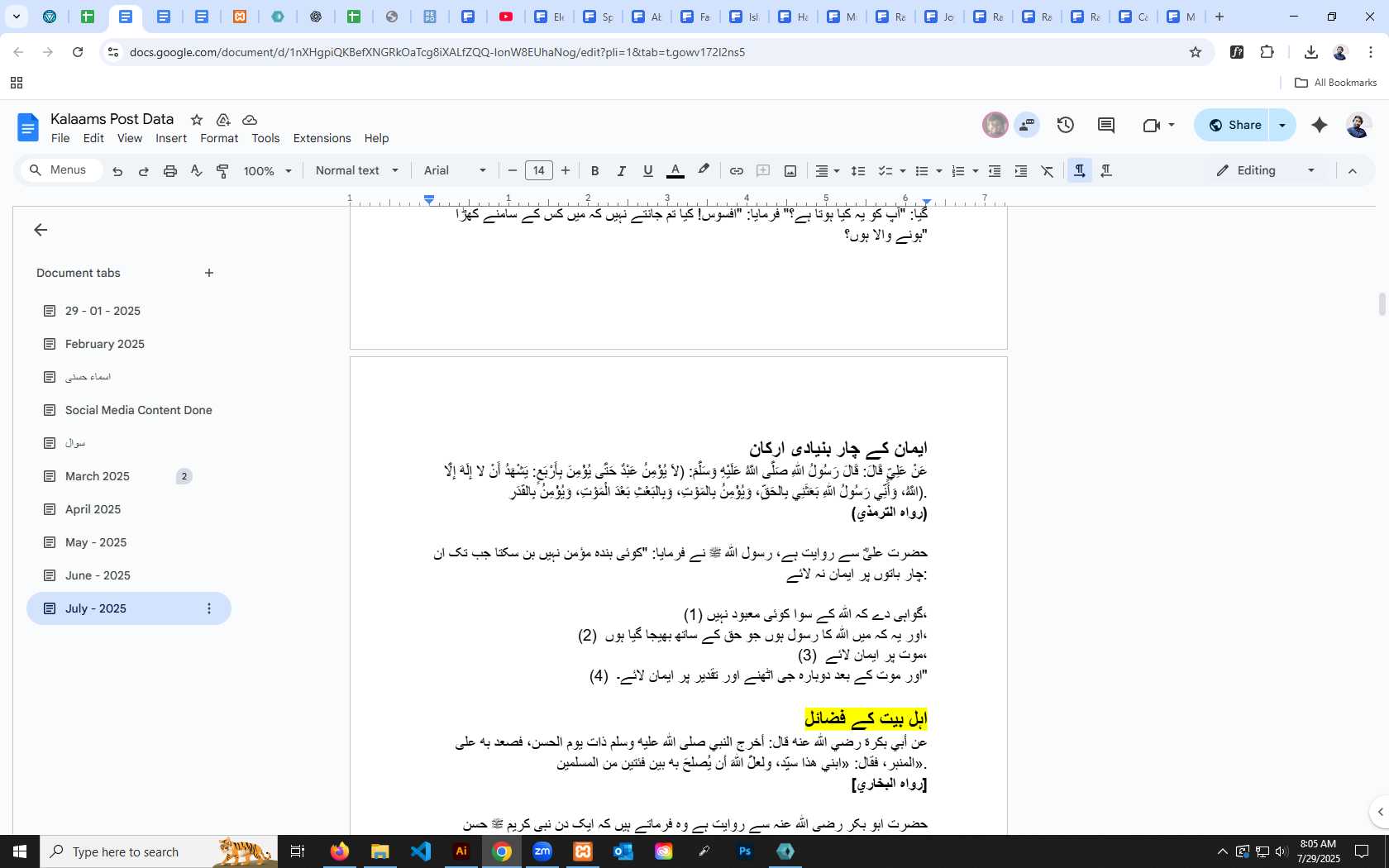This screenshot has width=1389, height=868.
Task: Toggle italic formatting
Action: pos(621,171)
